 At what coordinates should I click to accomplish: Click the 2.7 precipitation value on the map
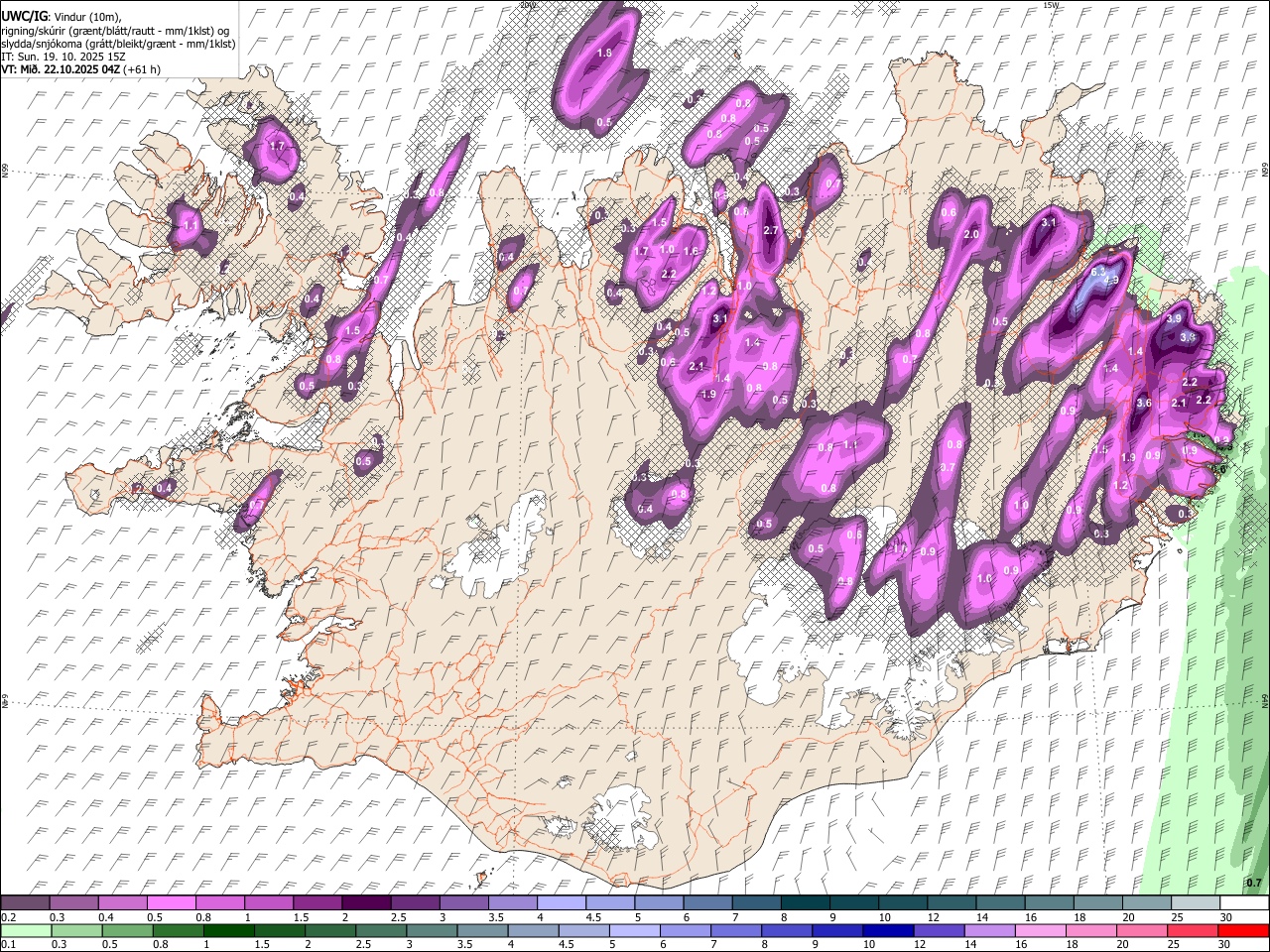pos(771,230)
